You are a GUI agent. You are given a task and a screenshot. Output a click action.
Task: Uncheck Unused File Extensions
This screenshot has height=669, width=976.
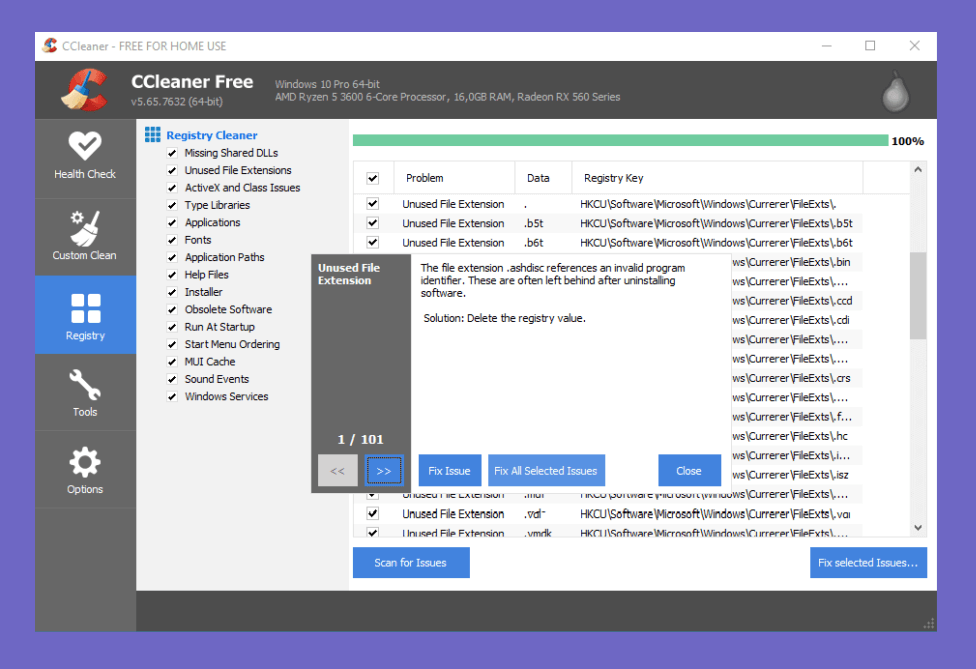(172, 171)
